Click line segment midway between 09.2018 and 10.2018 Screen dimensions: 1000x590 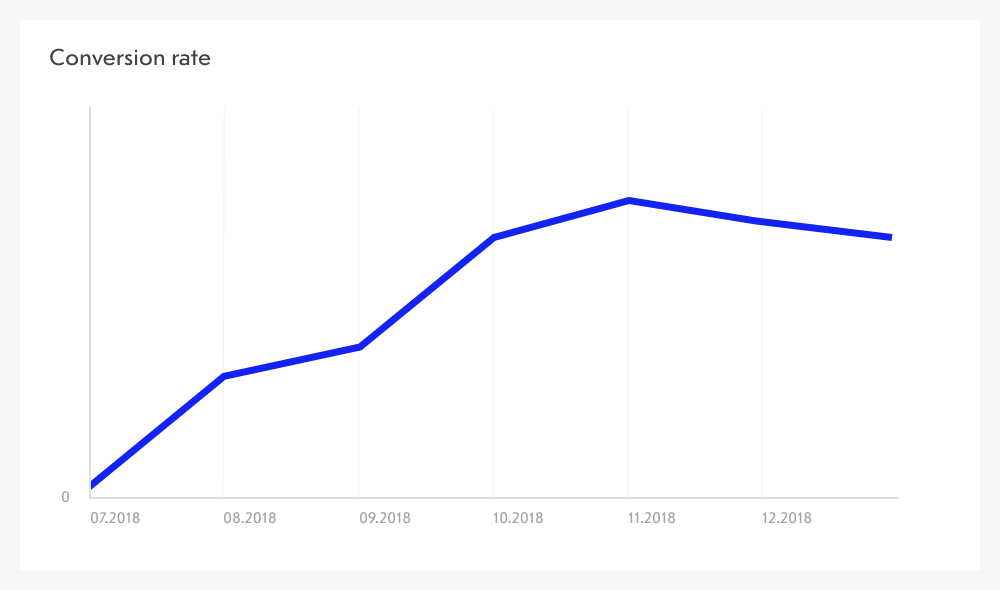click(x=426, y=293)
